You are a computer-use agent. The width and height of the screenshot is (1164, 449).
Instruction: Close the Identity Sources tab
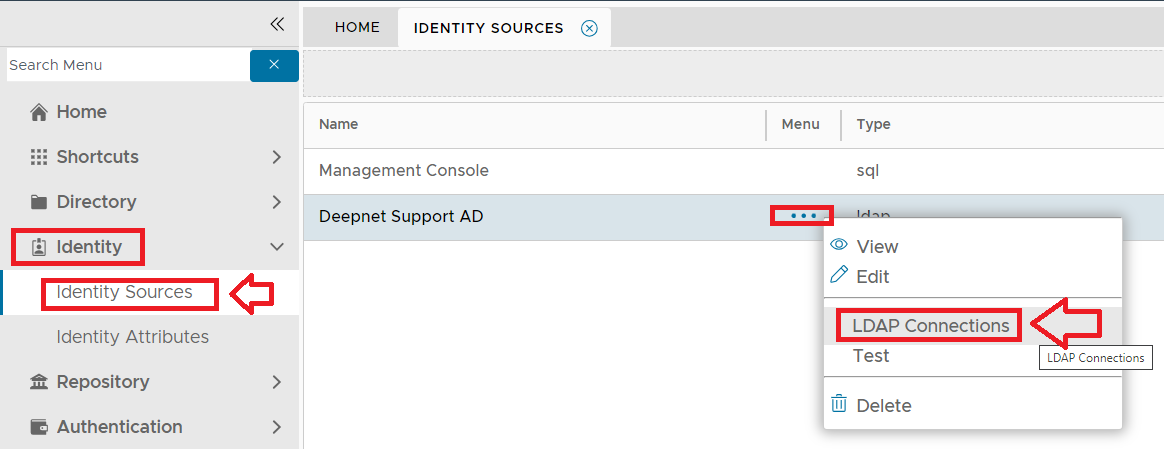coord(589,28)
